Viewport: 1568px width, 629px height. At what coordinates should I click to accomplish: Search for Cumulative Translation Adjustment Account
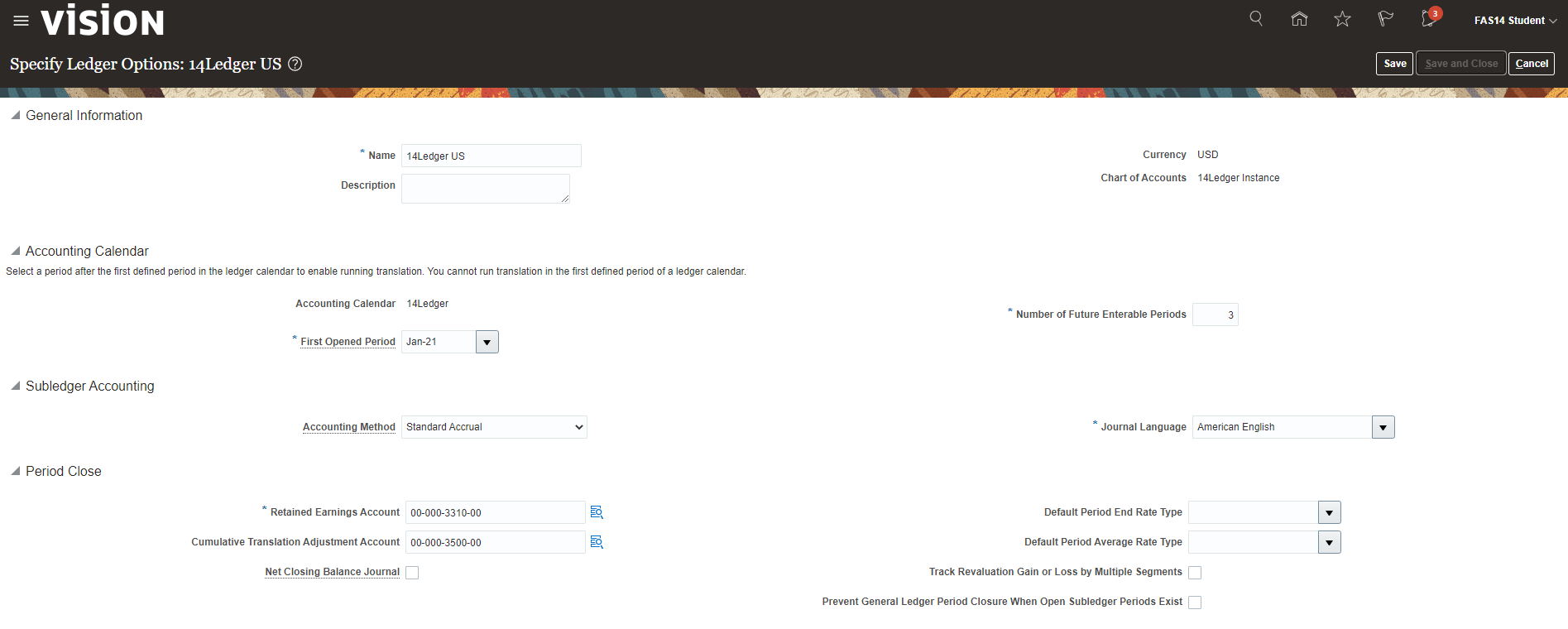click(x=597, y=543)
